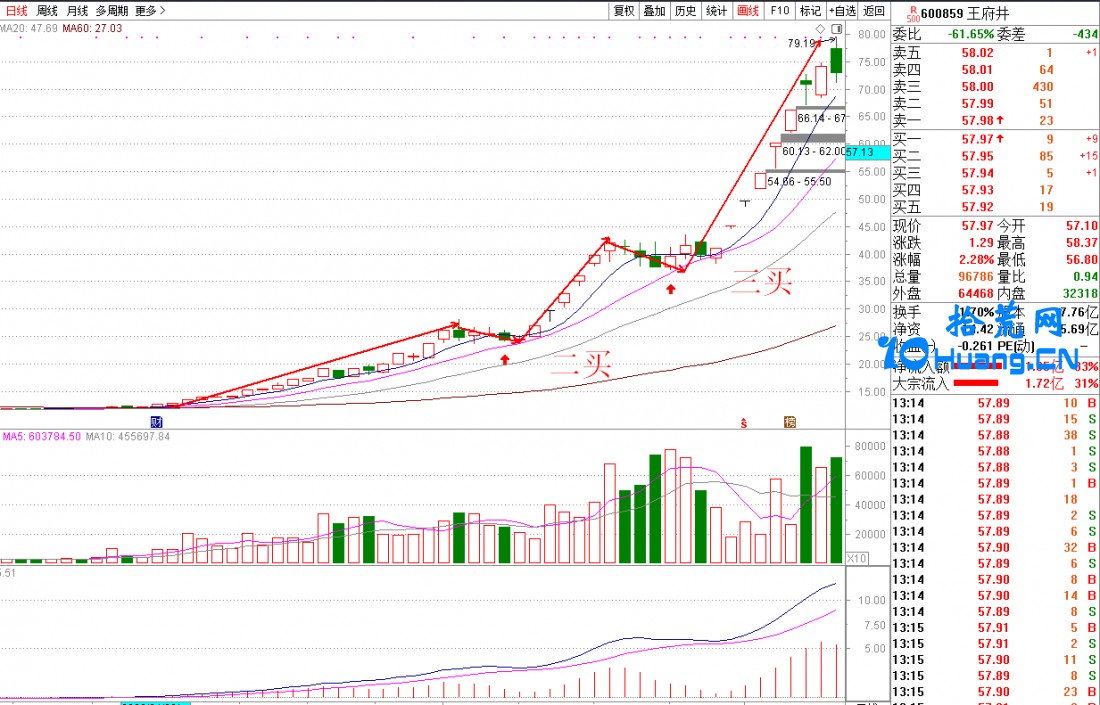Click the 今开 57.10 open price
The image size is (1100, 705).
(x=1082, y=226)
